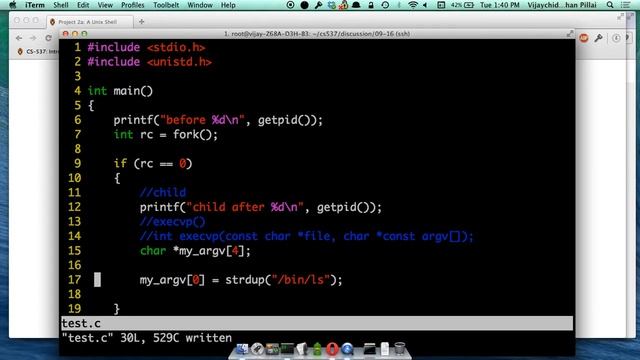Click the battery 42% indicator

463,5
